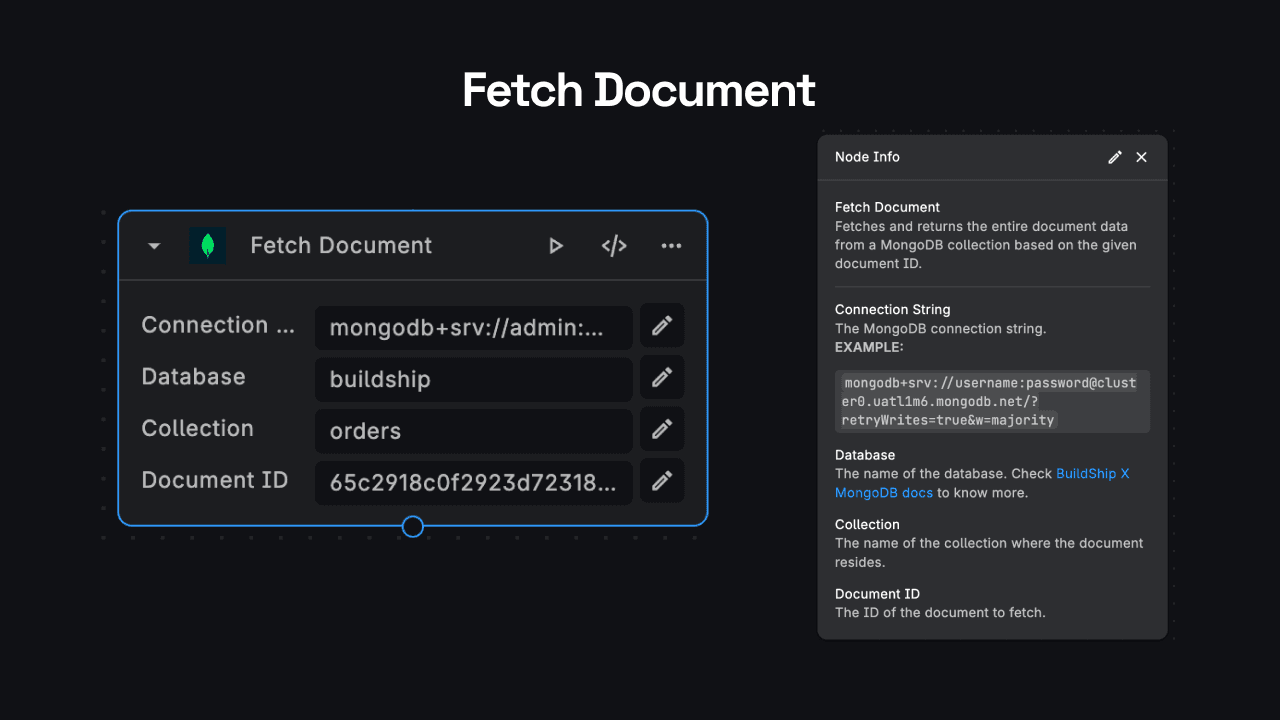This screenshot has height=720, width=1280.
Task: Collapse the Fetch Document node with arrow
Action: tap(154, 246)
